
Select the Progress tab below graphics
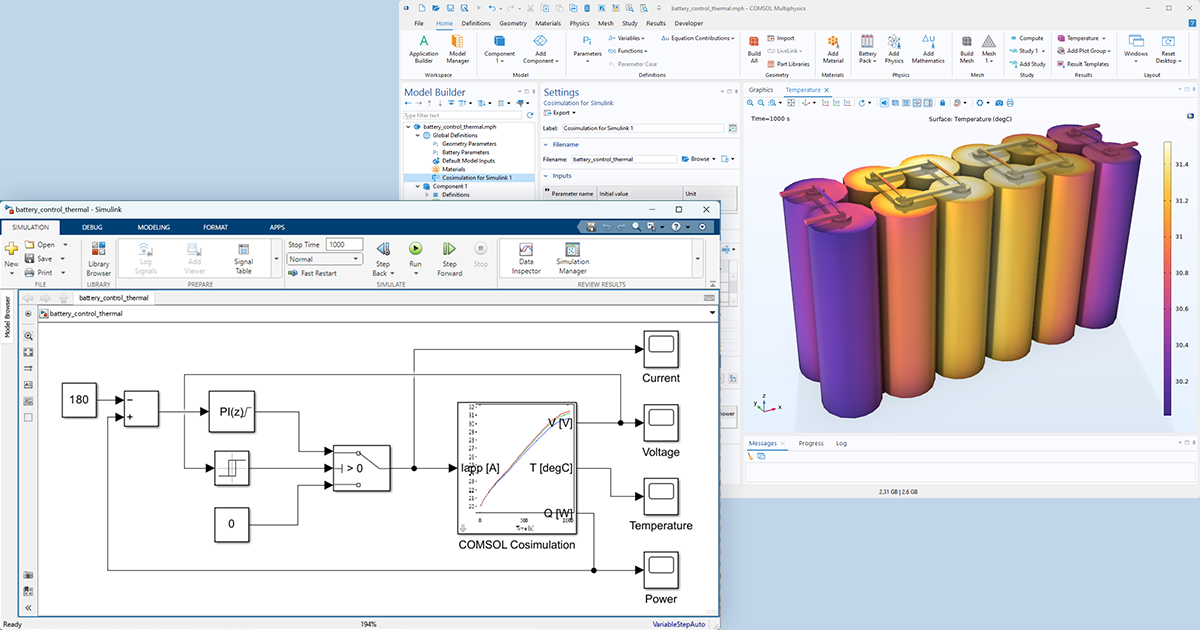tap(811, 443)
